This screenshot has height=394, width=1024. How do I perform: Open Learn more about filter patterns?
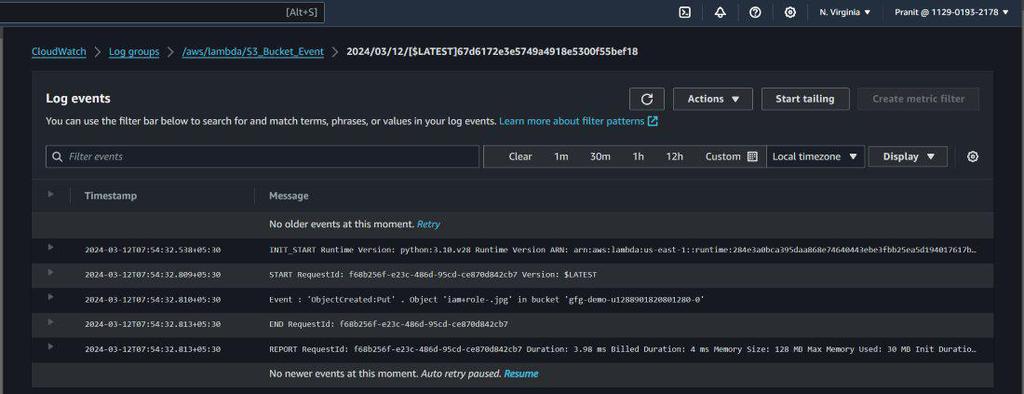tap(578, 122)
